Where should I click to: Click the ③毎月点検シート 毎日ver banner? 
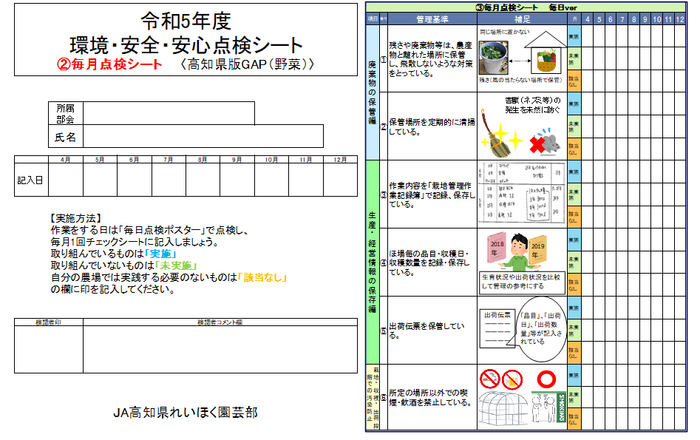click(526, 7)
